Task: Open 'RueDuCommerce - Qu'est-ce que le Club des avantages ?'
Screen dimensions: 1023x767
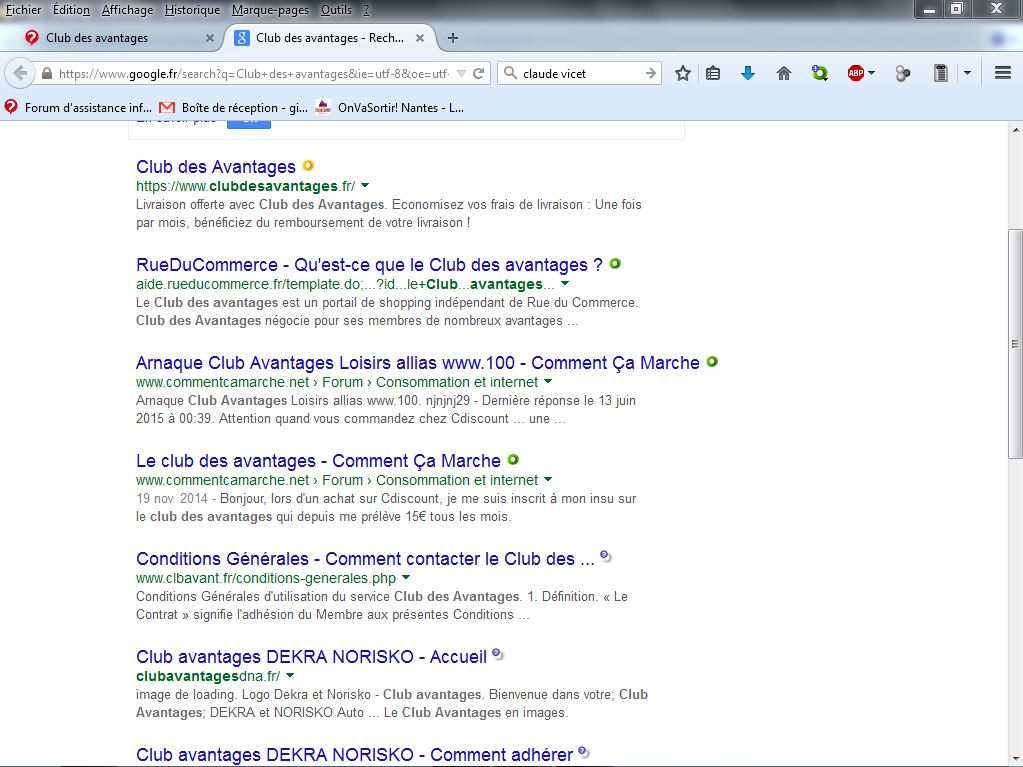Action: (369, 265)
